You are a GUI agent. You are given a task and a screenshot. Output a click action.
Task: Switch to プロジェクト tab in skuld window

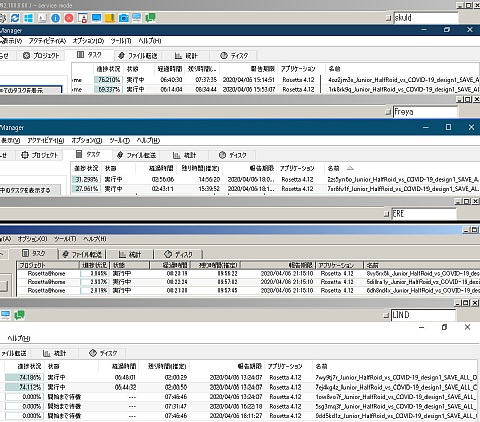coord(41,56)
